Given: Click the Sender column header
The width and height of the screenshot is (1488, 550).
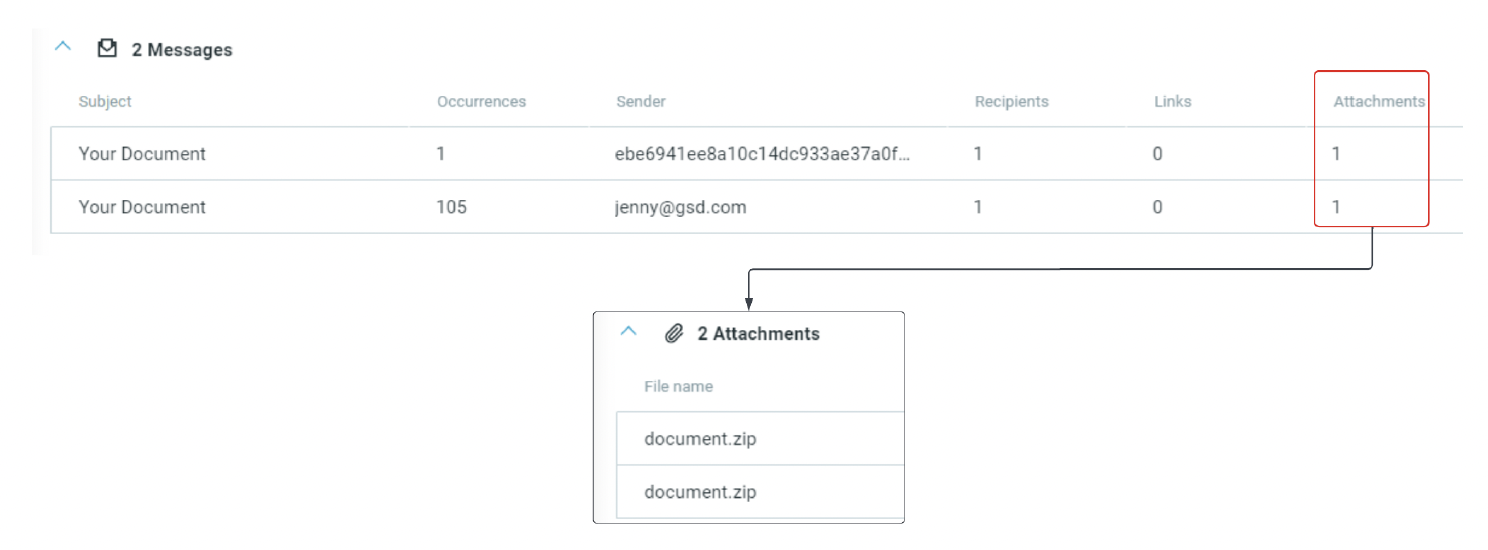Looking at the screenshot, I should [x=641, y=102].
